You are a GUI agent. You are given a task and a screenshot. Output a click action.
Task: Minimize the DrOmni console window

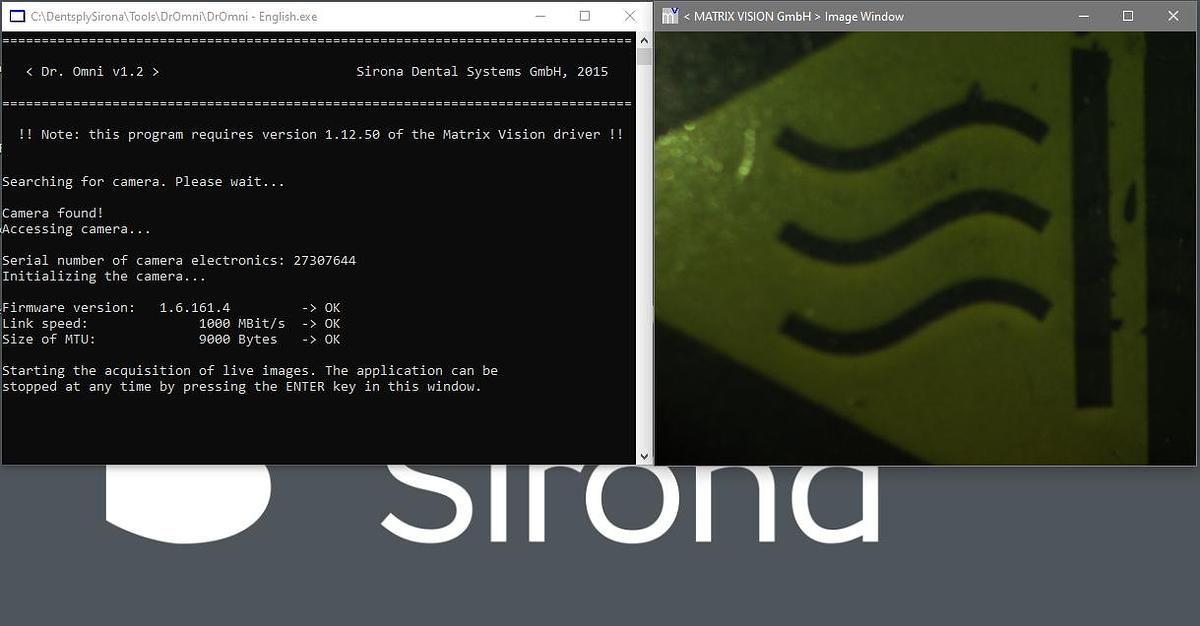click(x=540, y=16)
